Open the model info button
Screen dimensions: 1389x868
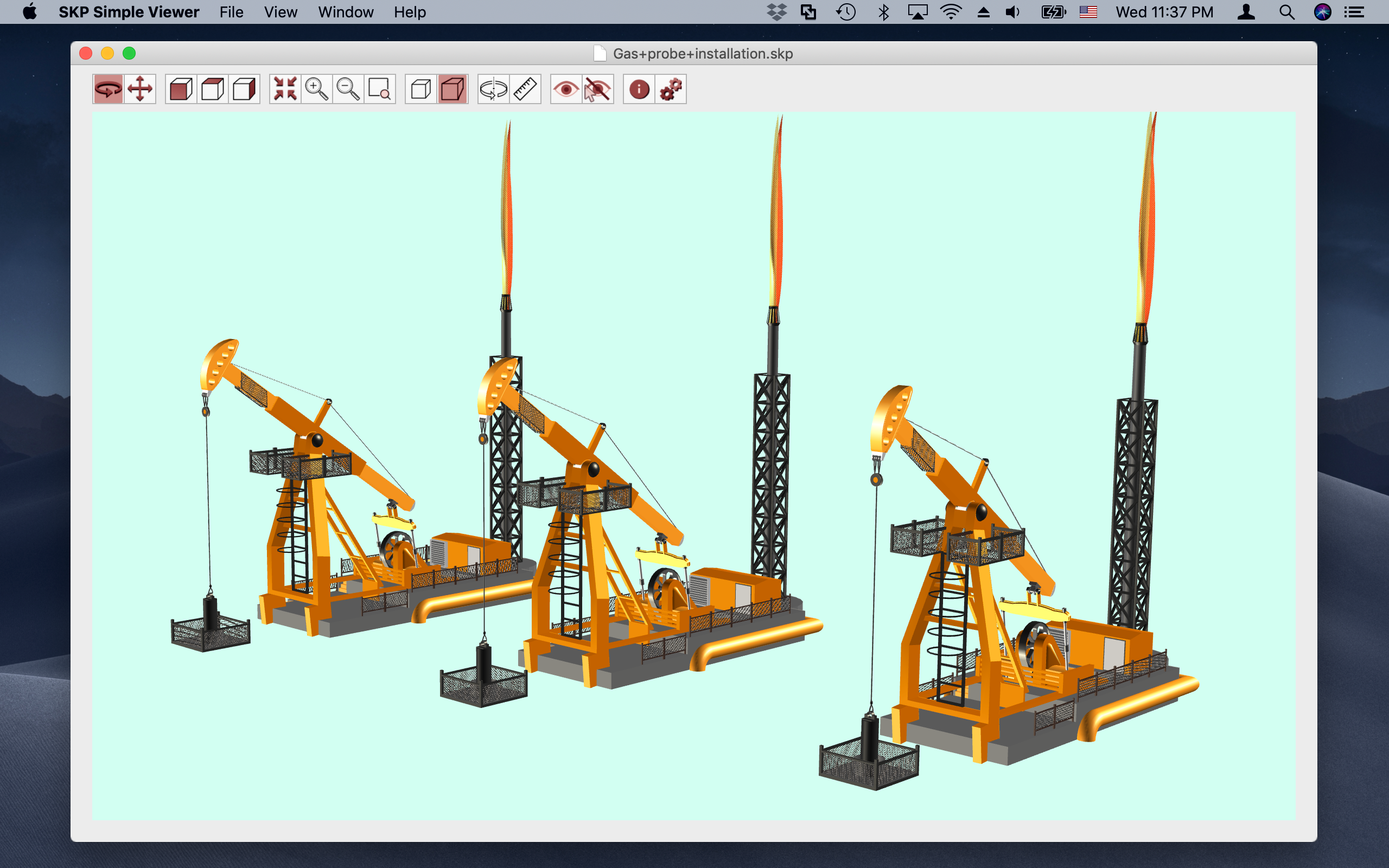coord(639,89)
